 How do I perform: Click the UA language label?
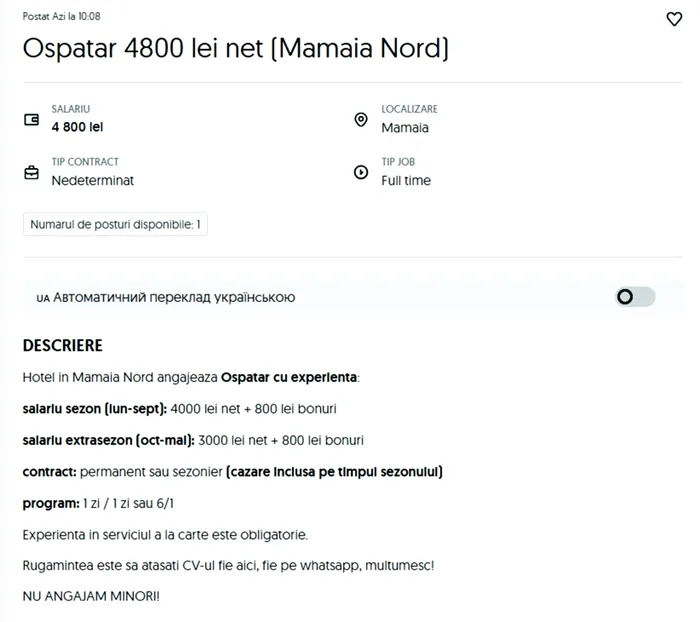[x=43, y=298]
